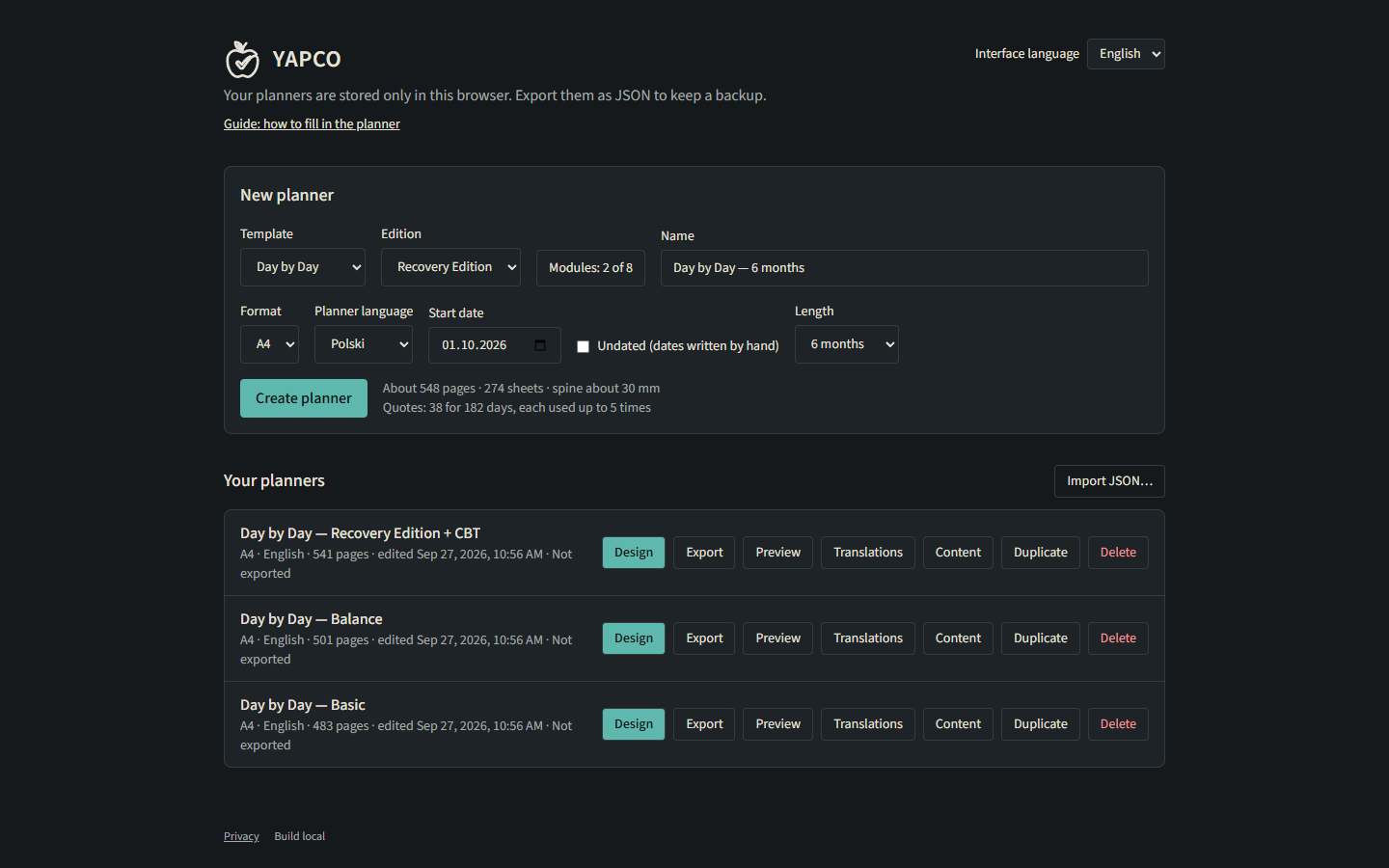Screen dimensions: 1389x868
Task: Open Translations for the Balance planner
Action: pyautogui.click(x=868, y=638)
